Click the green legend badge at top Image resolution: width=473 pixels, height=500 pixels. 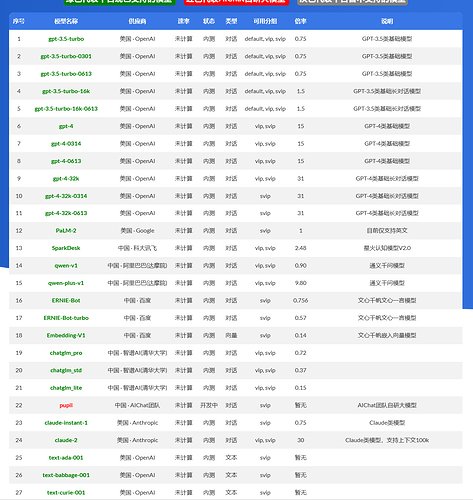click(120, 2)
